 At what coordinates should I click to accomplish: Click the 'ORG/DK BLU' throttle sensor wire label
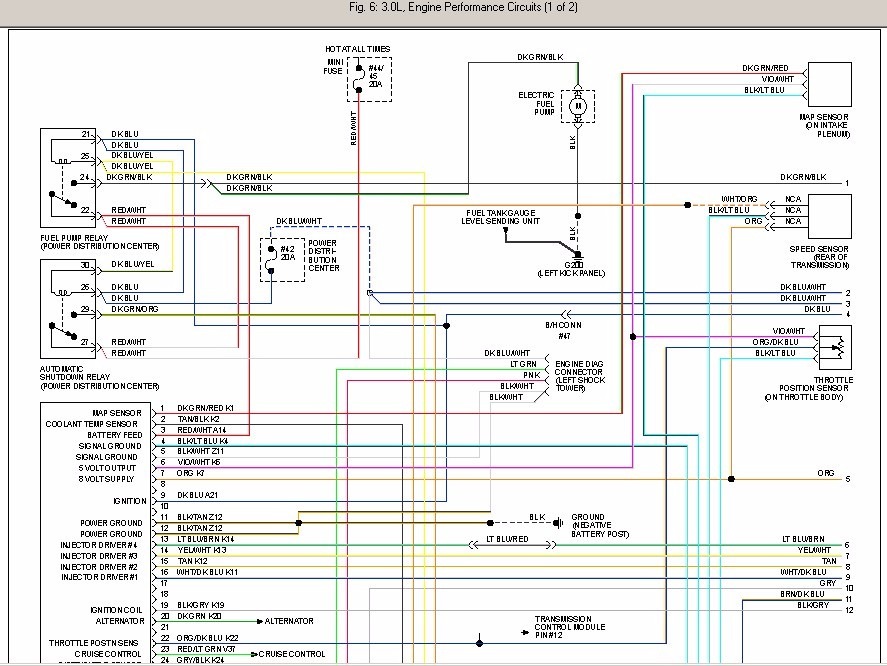tap(775, 342)
